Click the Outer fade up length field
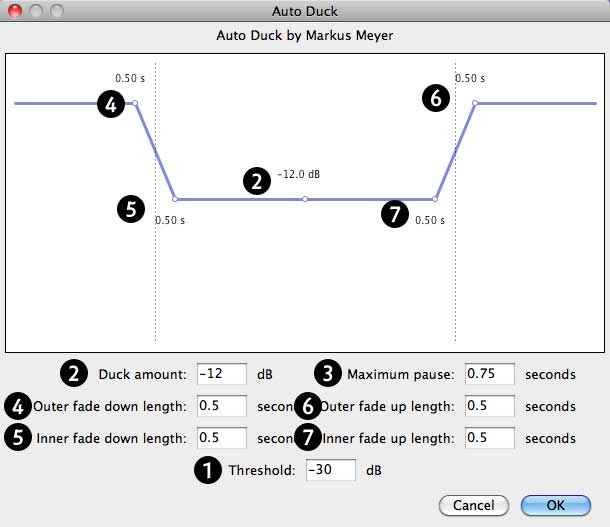 coord(490,406)
